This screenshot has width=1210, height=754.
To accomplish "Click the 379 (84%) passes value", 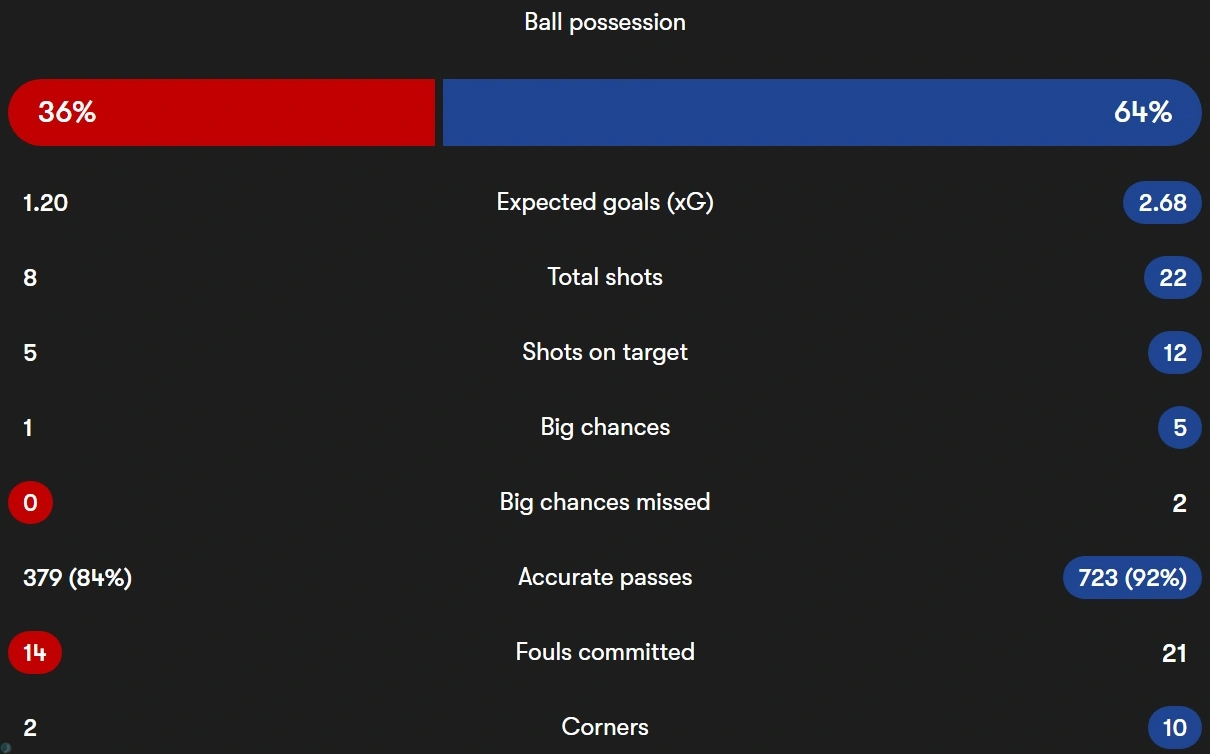I will pyautogui.click(x=78, y=577).
